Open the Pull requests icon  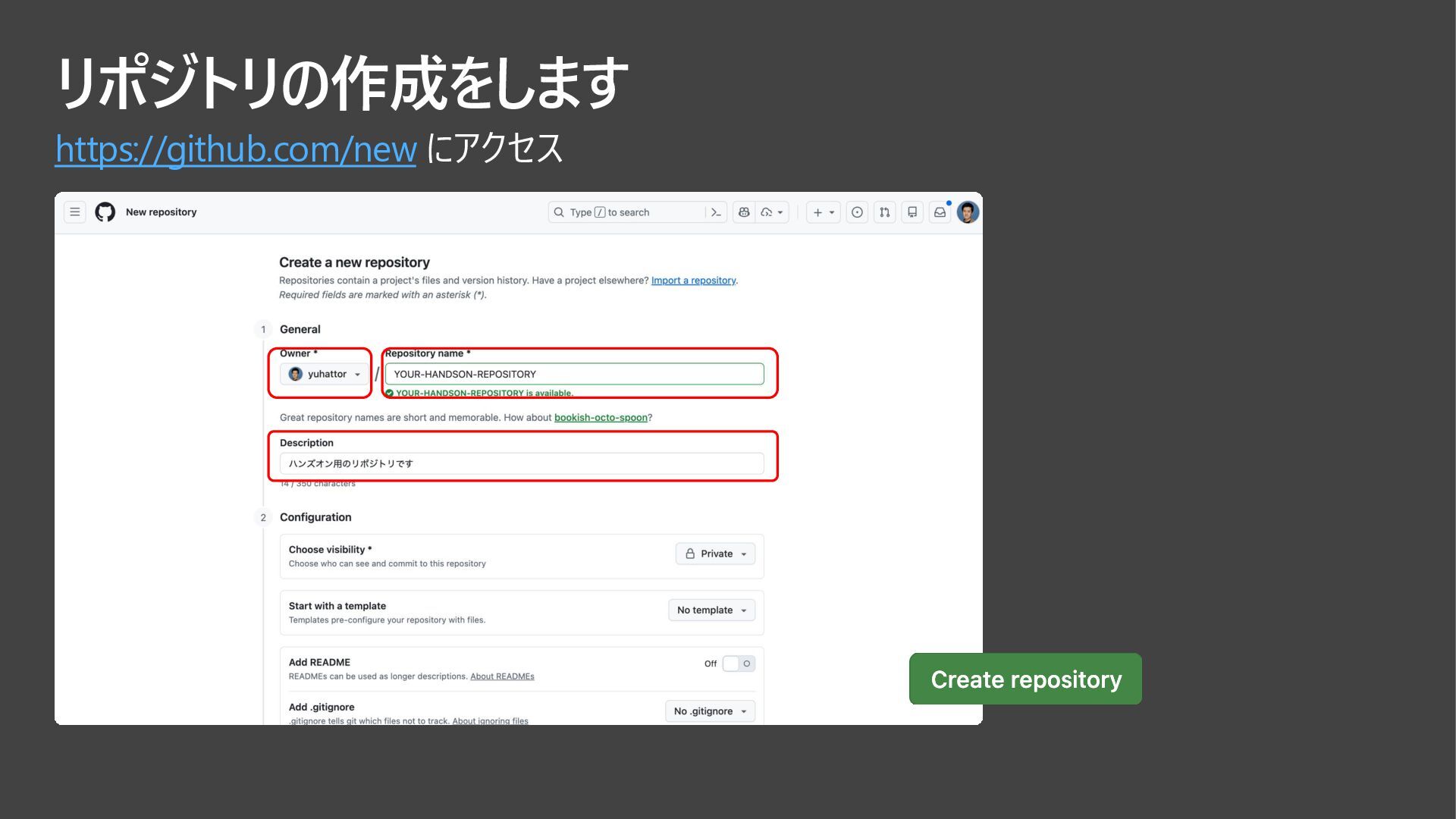(x=885, y=212)
